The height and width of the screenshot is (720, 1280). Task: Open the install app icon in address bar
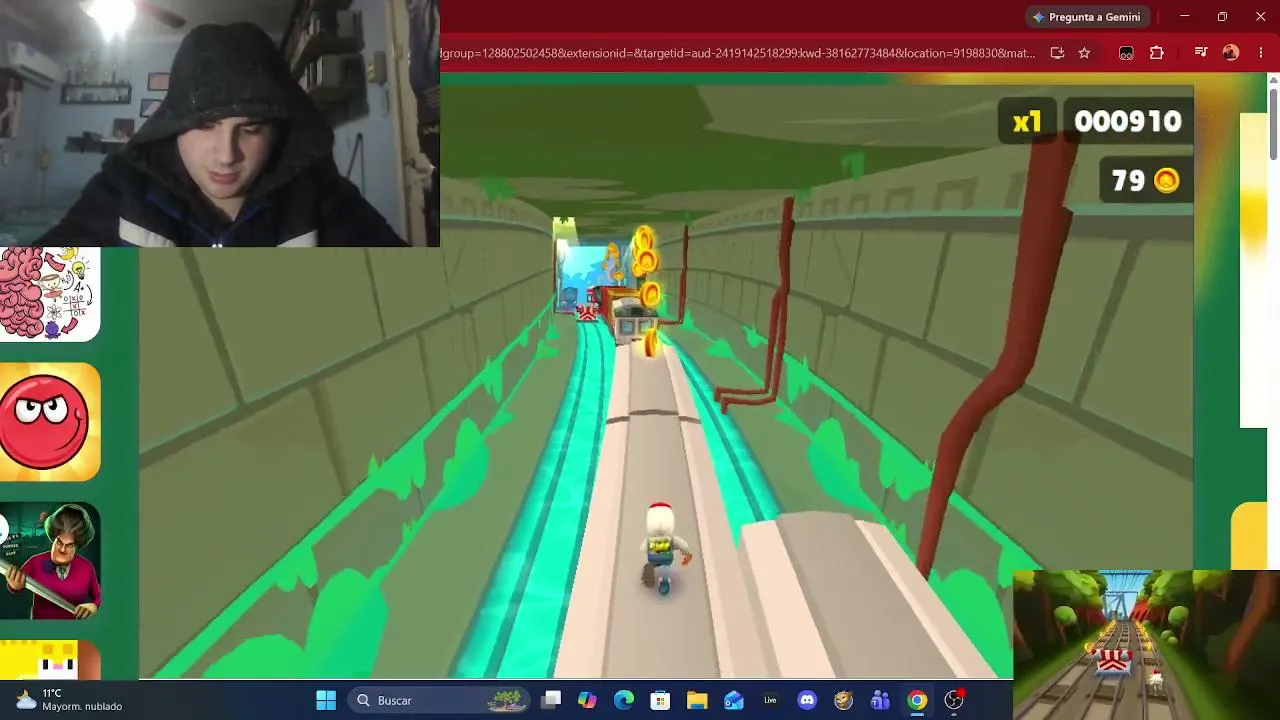[x=1057, y=53]
